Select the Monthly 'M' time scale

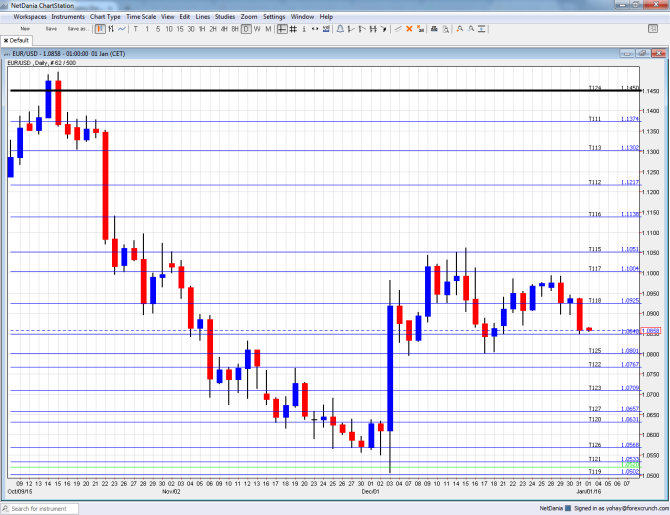tap(268, 29)
